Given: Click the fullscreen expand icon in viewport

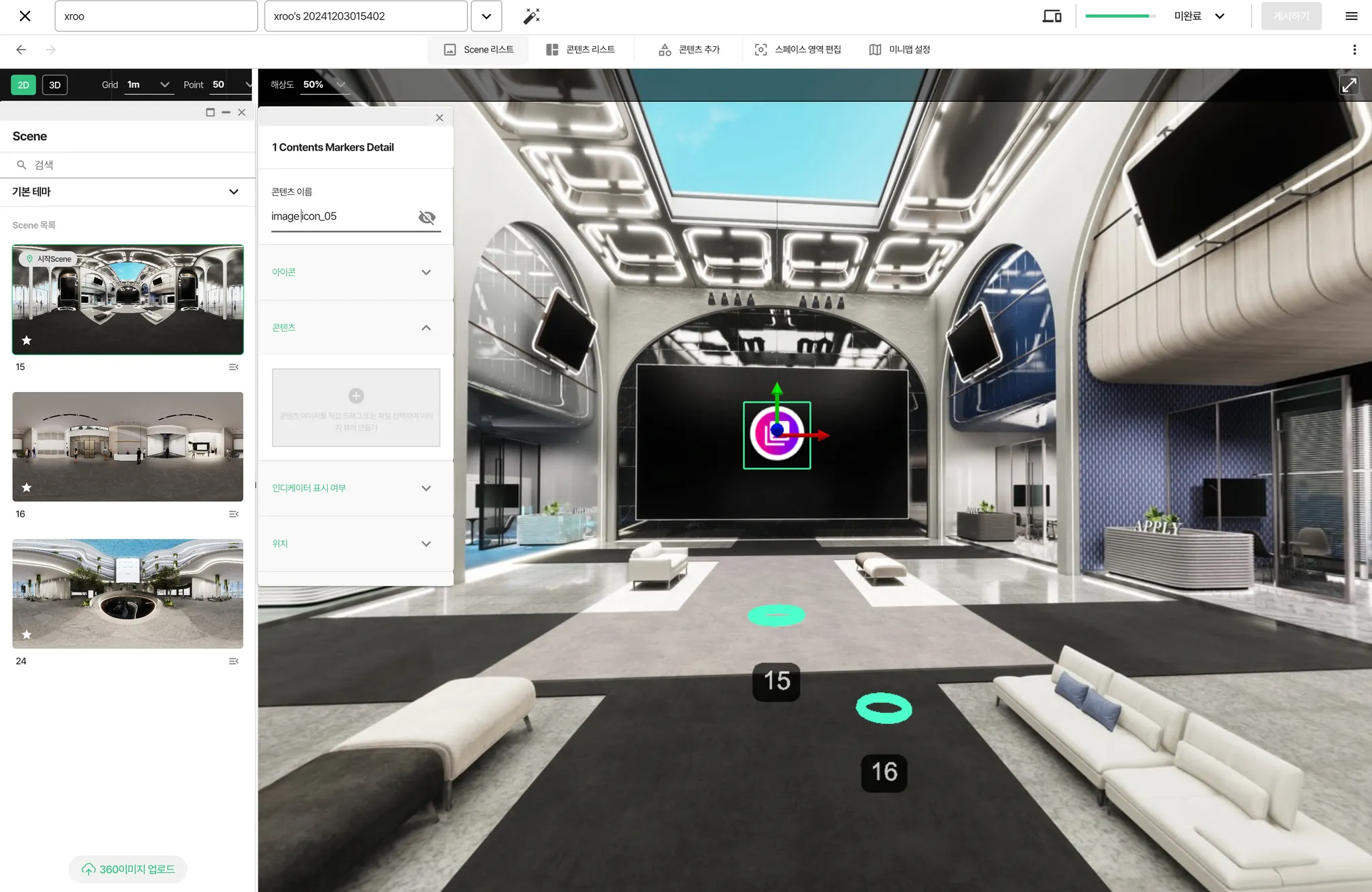Looking at the screenshot, I should pyautogui.click(x=1349, y=85).
